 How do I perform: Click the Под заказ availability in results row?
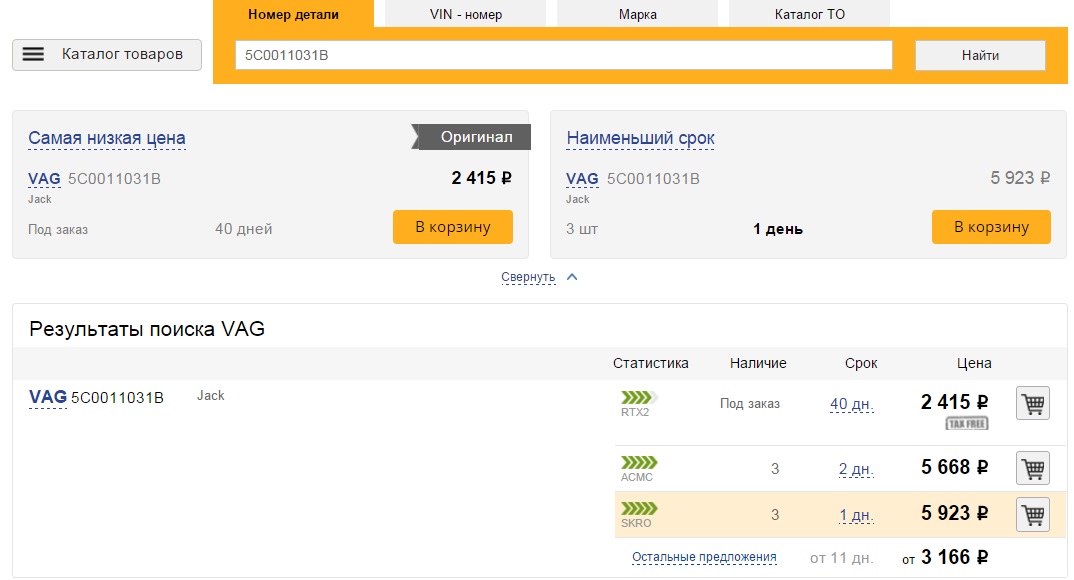749,404
